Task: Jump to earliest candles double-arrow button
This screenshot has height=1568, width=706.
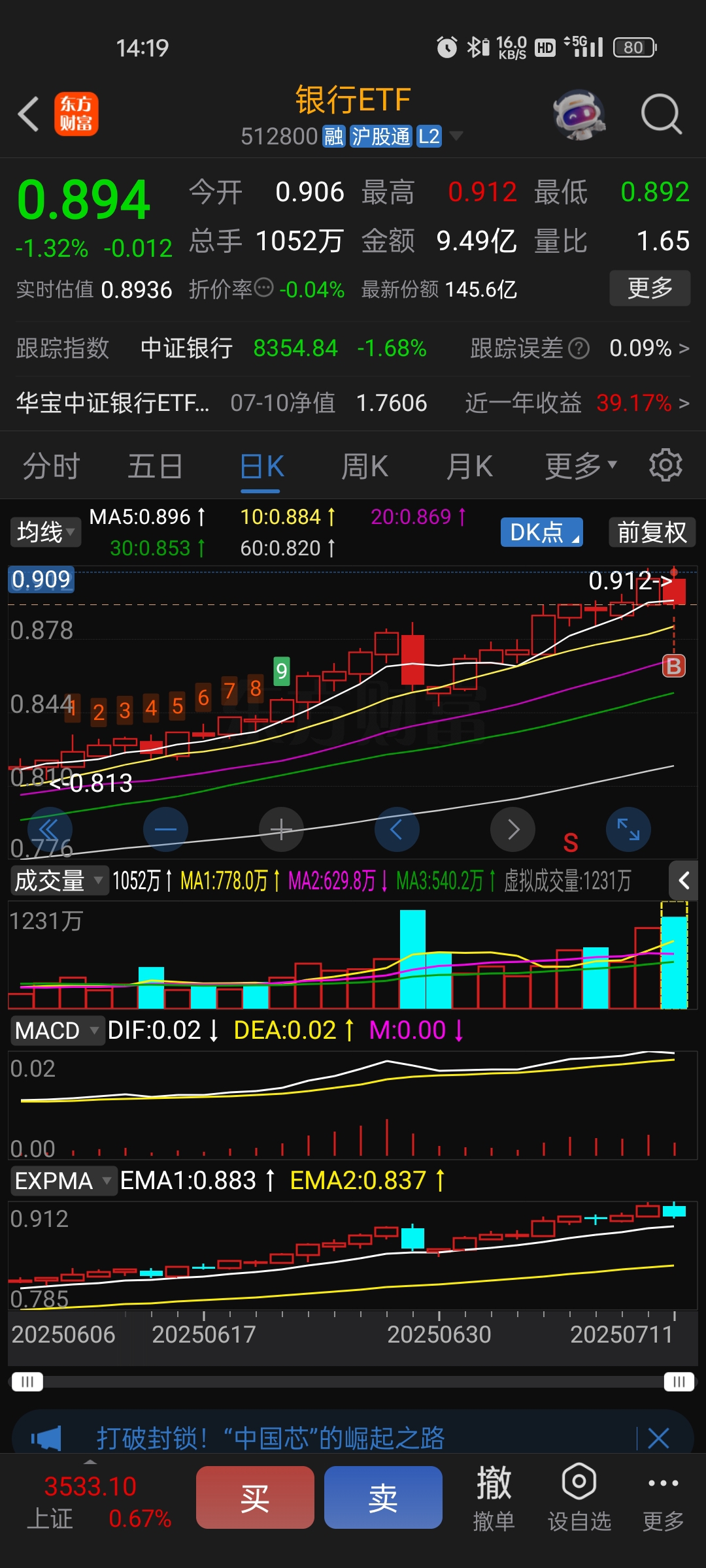Action: point(49,830)
